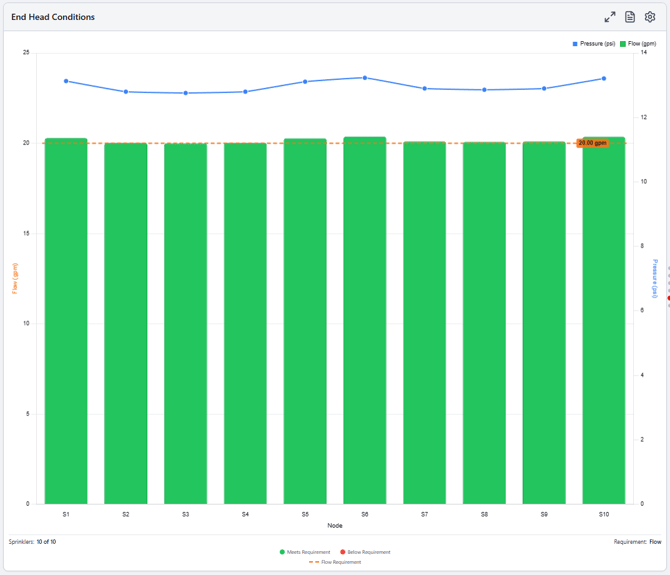Pick the S8 flow bar

point(484,323)
